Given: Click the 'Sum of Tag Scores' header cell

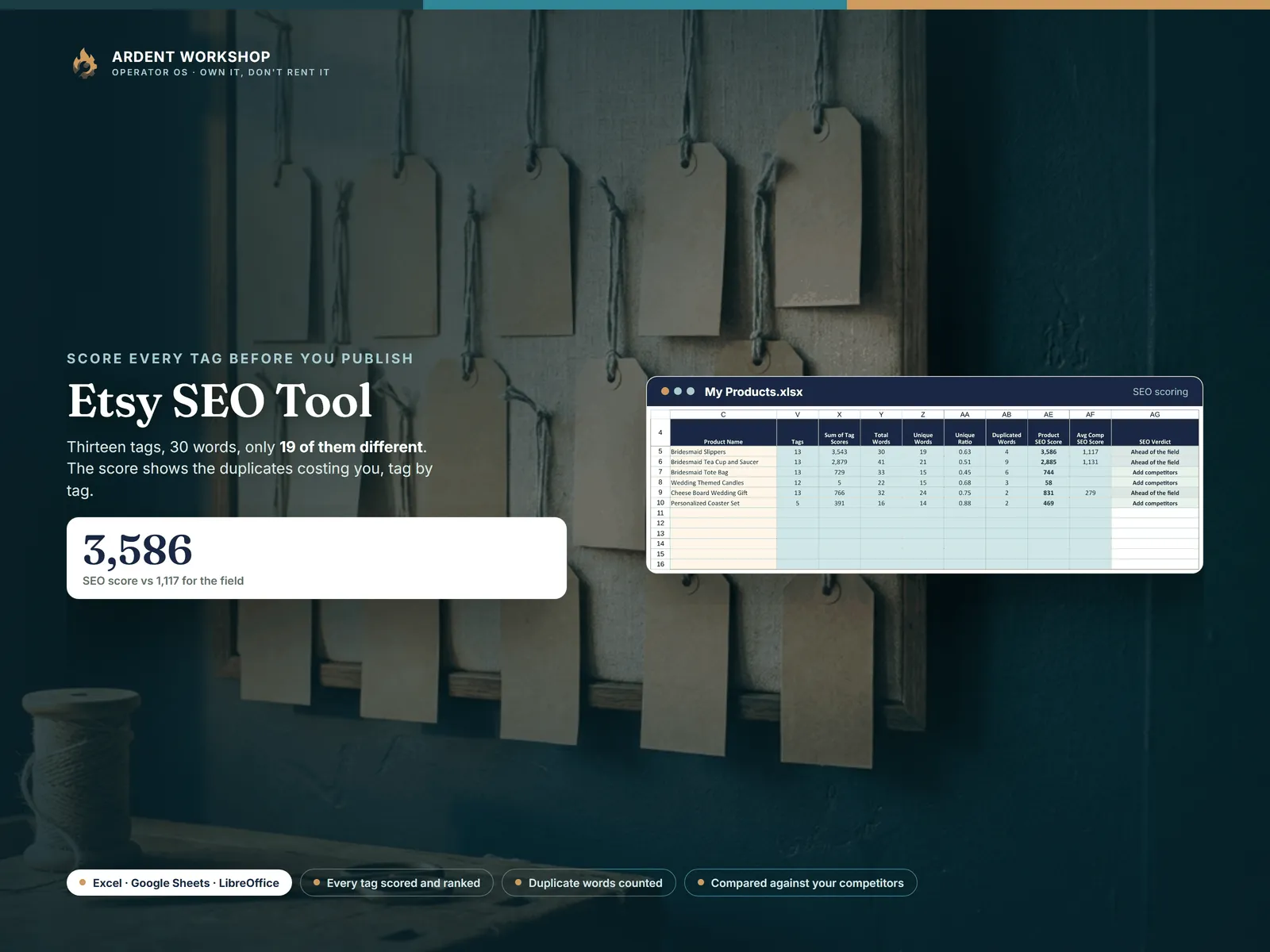Looking at the screenshot, I should 839,433.
